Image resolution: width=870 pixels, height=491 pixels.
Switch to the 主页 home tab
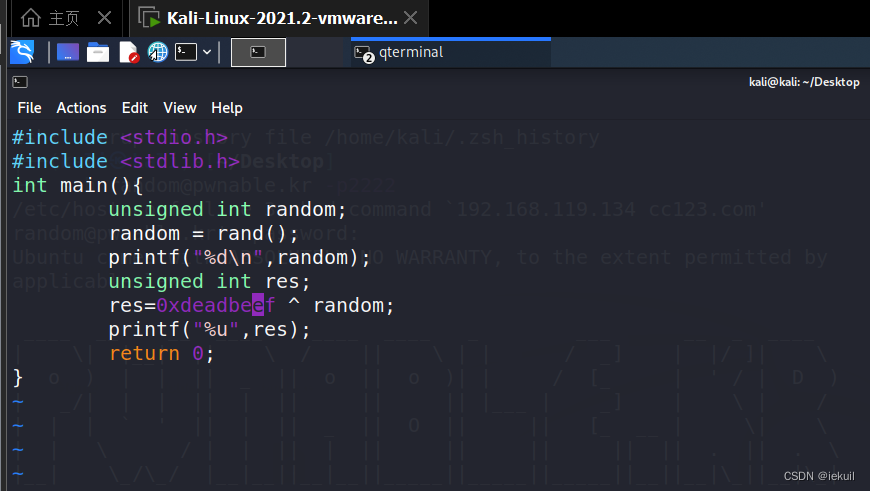(65, 18)
